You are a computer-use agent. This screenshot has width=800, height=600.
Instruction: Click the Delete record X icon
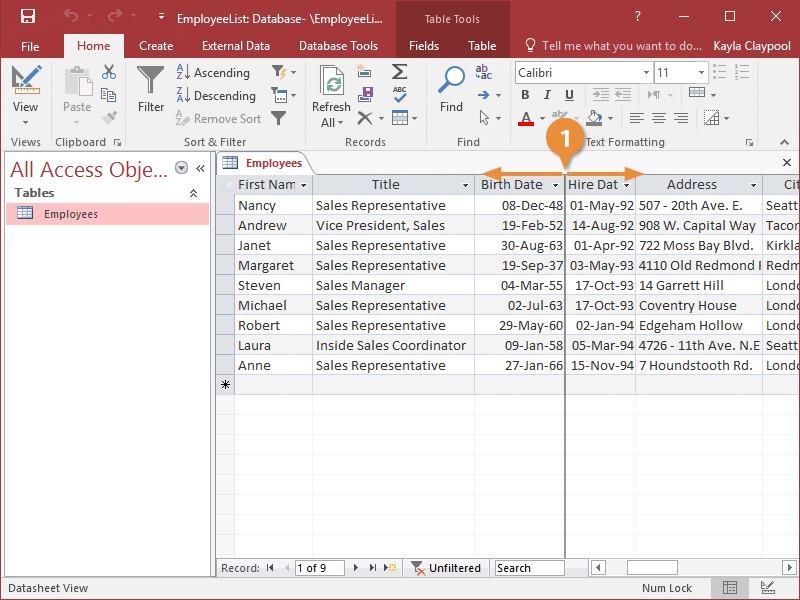(364, 118)
